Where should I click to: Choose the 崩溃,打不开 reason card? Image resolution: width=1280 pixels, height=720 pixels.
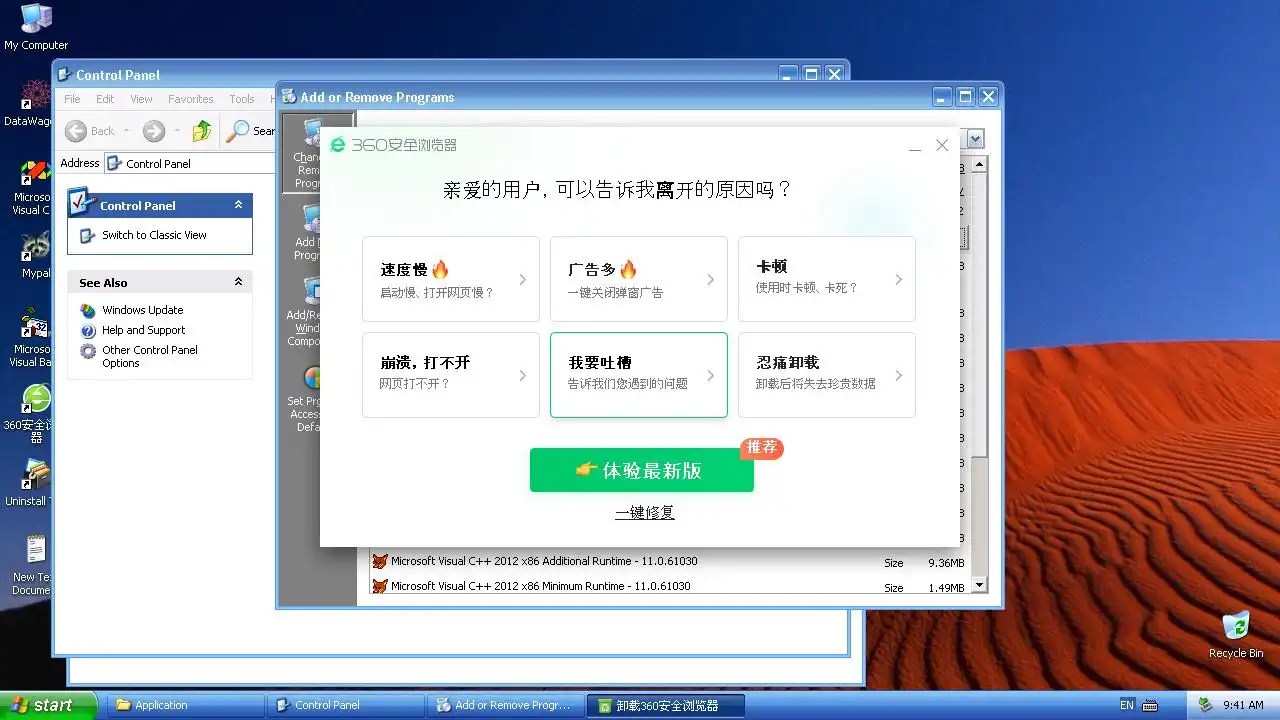451,375
